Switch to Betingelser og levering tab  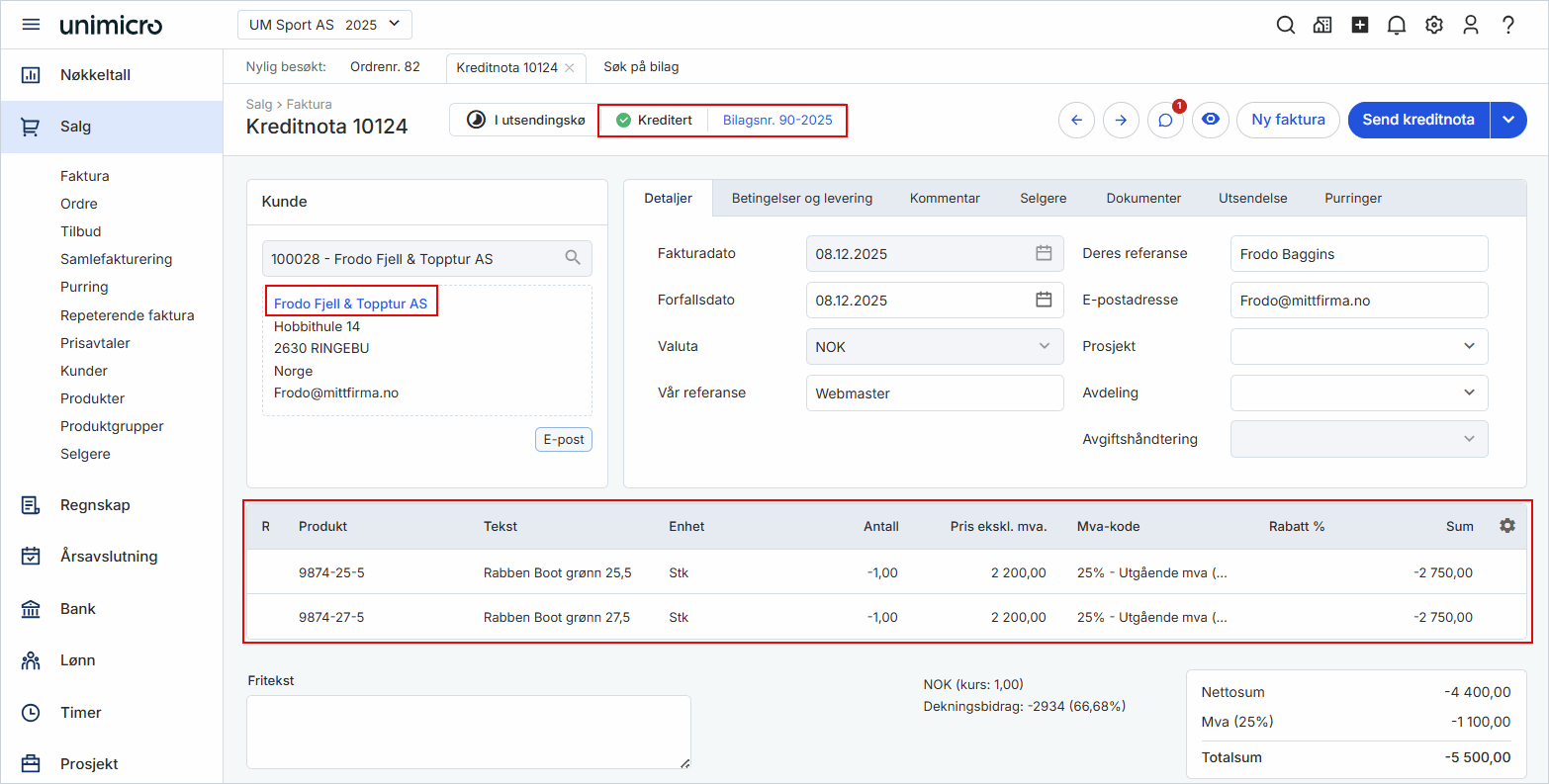click(801, 198)
